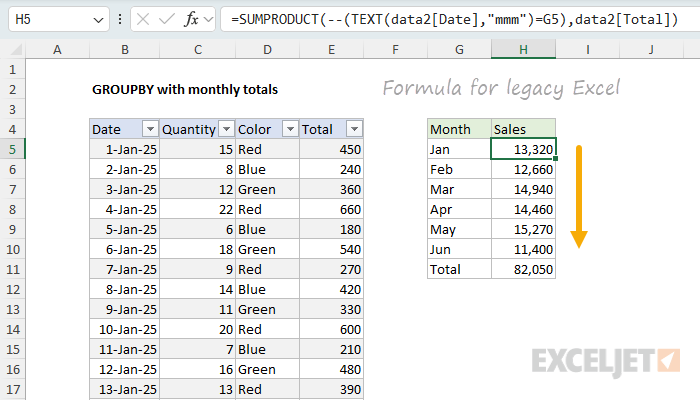
Task: Select the column E header
Action: click(x=331, y=49)
